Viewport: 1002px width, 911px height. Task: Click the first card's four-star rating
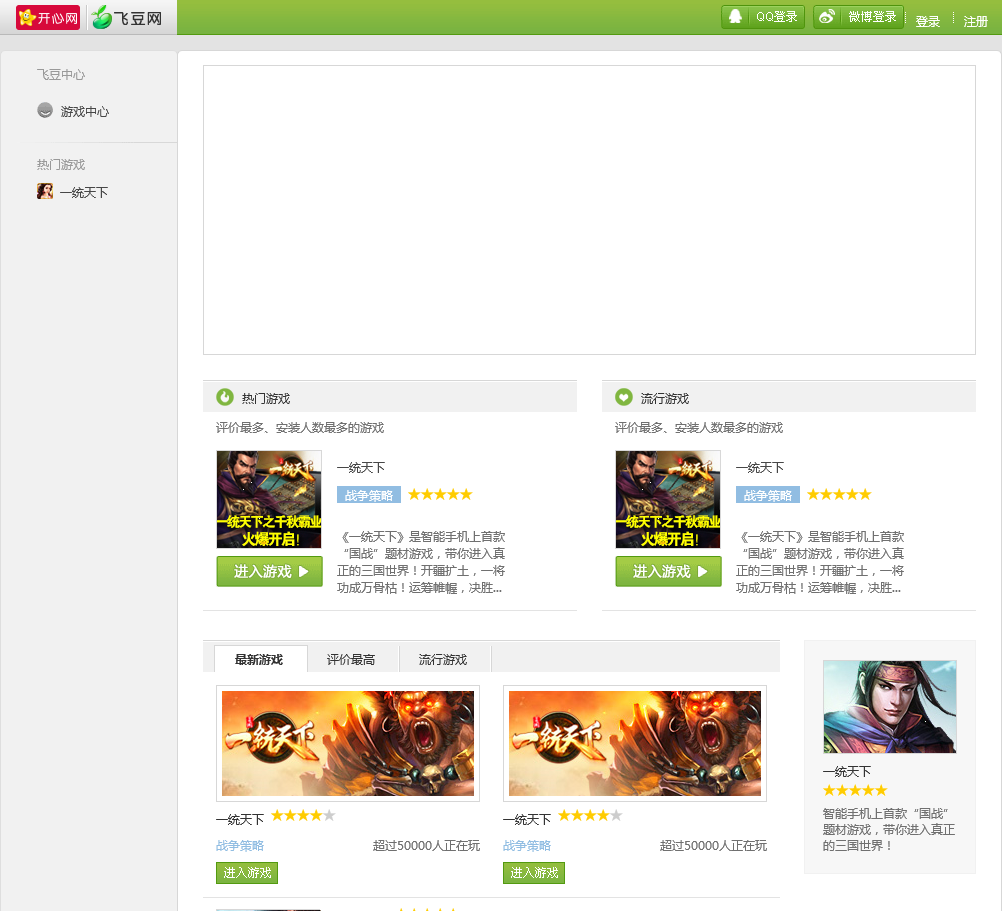click(303, 815)
